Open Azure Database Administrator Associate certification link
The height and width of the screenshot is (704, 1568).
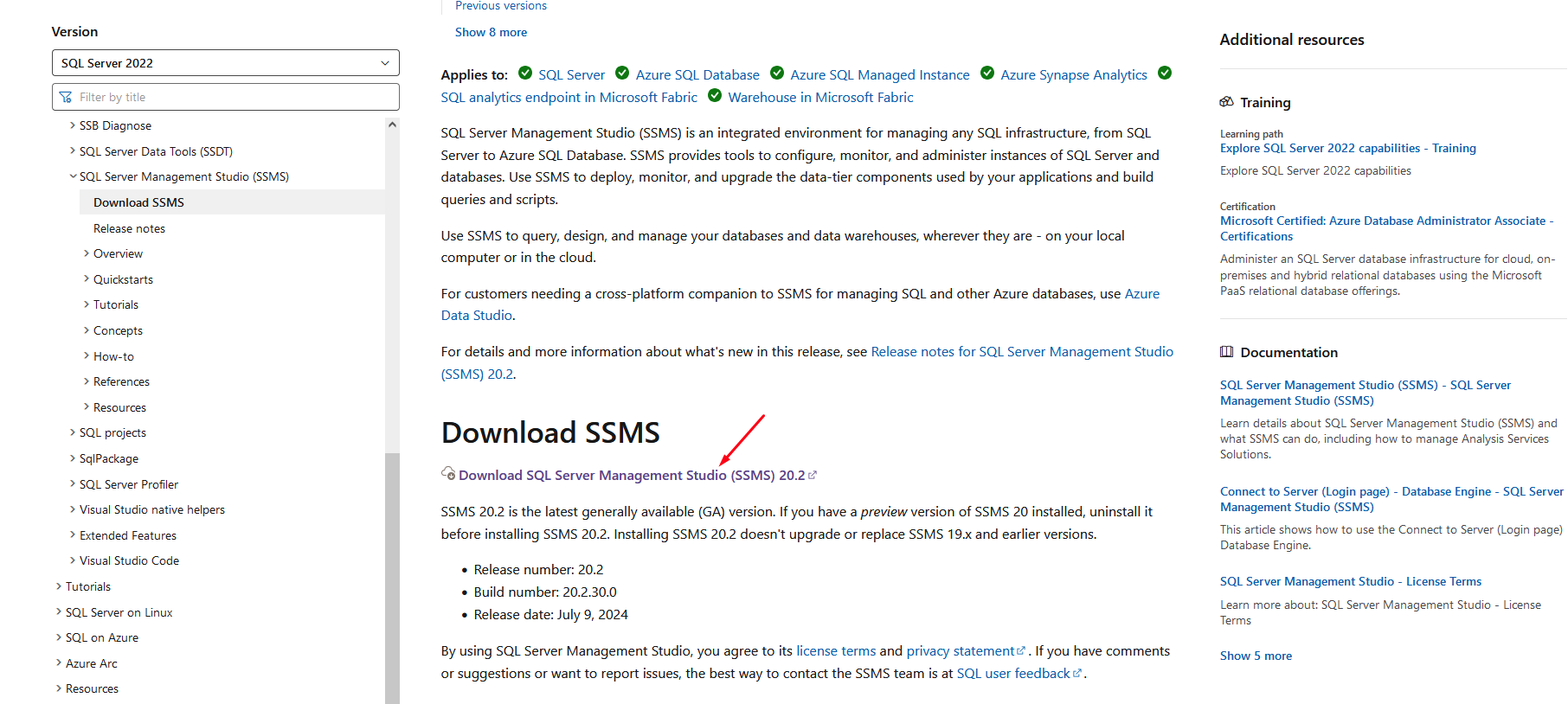click(1386, 228)
